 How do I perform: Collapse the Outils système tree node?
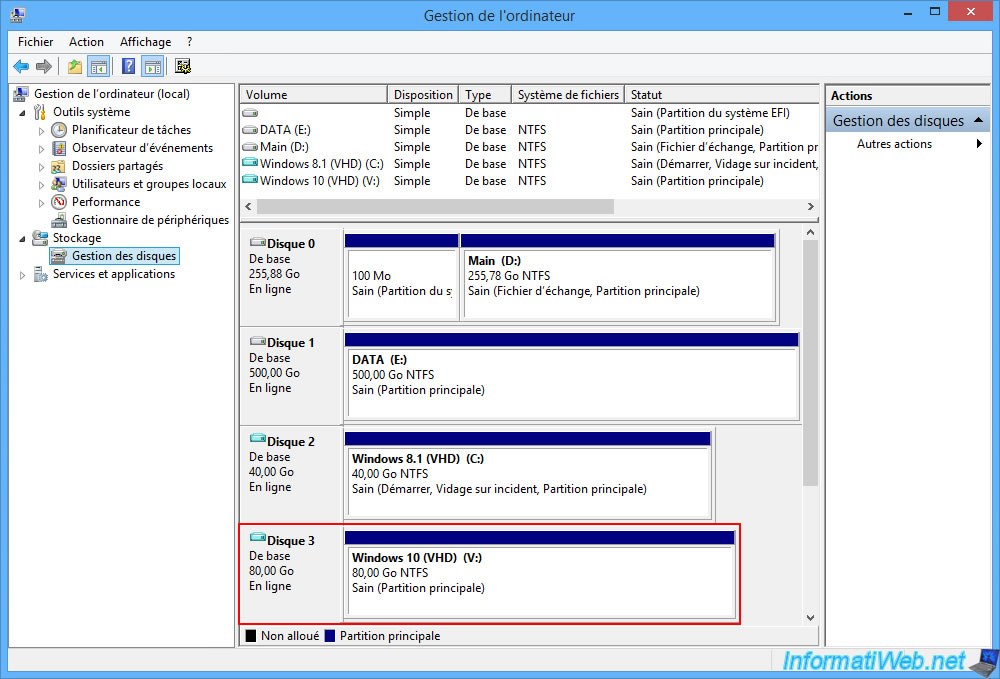[x=23, y=113]
